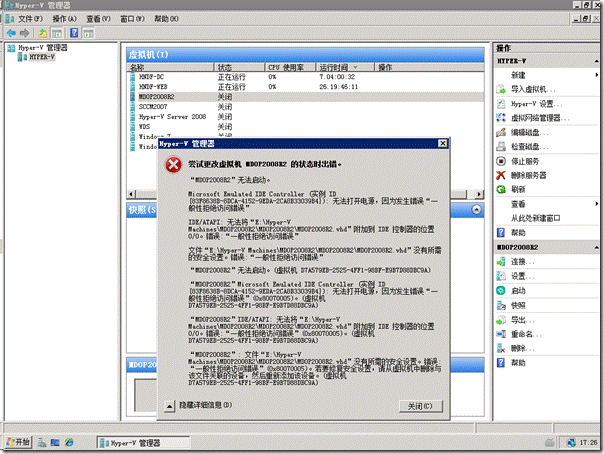Open Hyper-V 设置 in actions pane
This screenshot has width=604, height=454.
536,104
